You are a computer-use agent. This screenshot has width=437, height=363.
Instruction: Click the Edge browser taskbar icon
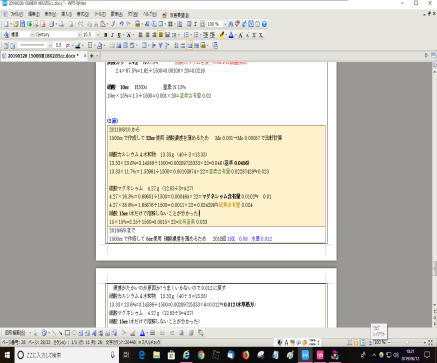[142, 355]
